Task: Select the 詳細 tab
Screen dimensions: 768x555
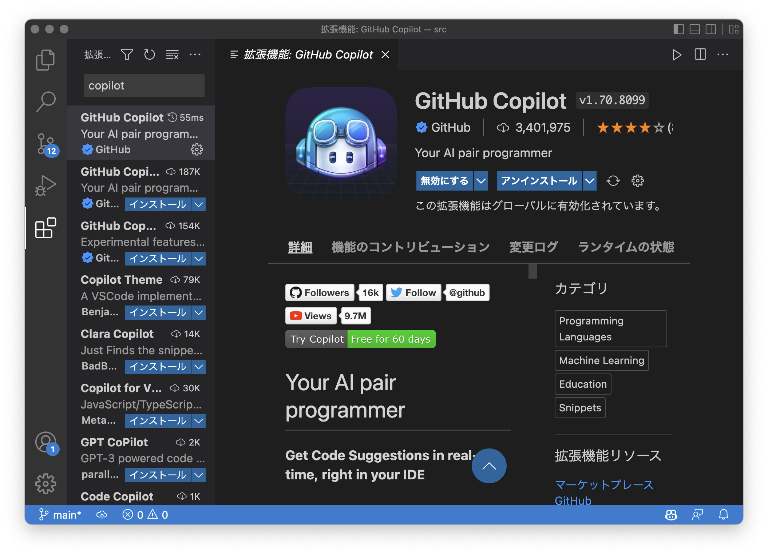Action: [300, 247]
